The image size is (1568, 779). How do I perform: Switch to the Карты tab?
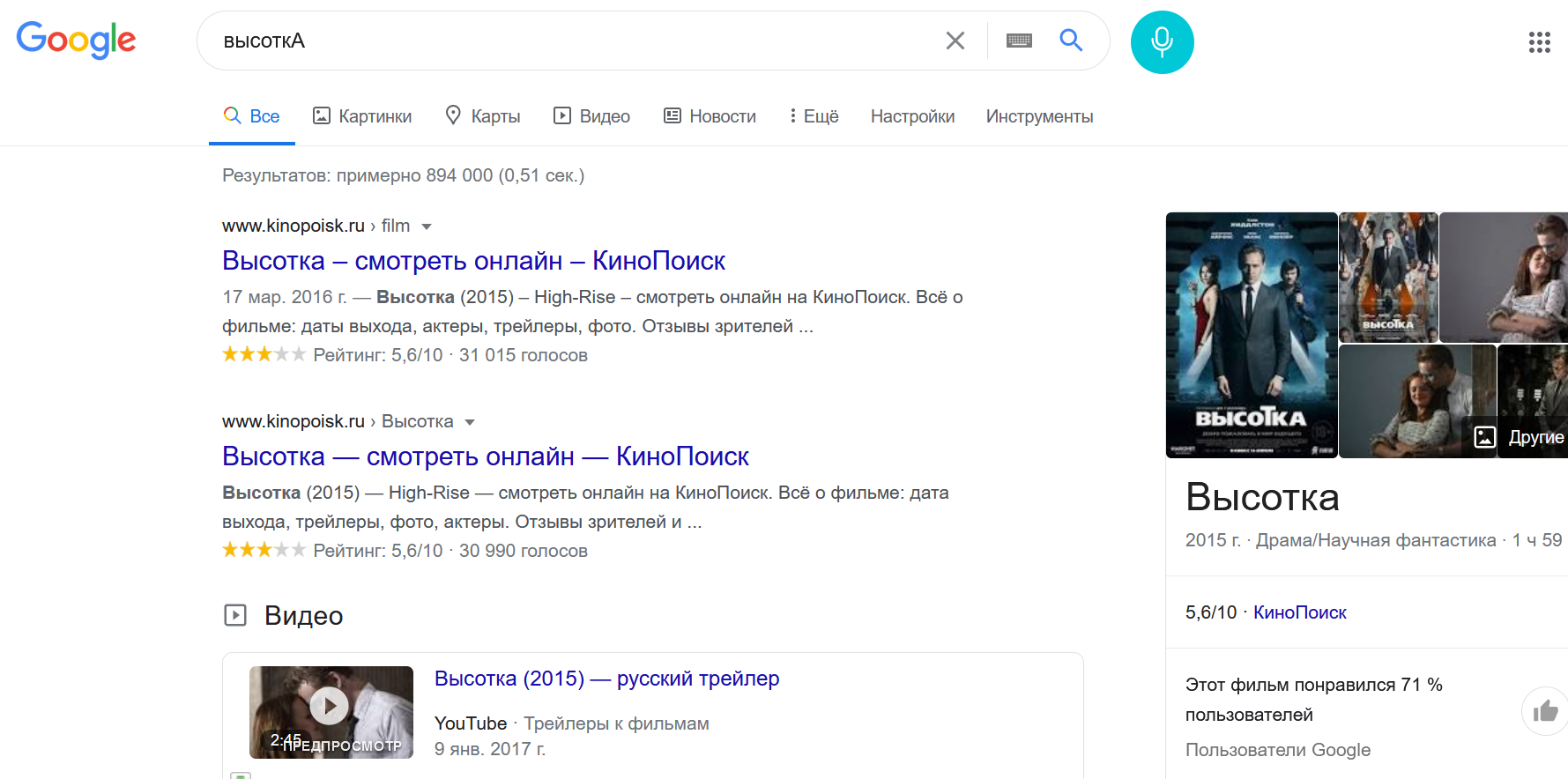click(x=482, y=116)
